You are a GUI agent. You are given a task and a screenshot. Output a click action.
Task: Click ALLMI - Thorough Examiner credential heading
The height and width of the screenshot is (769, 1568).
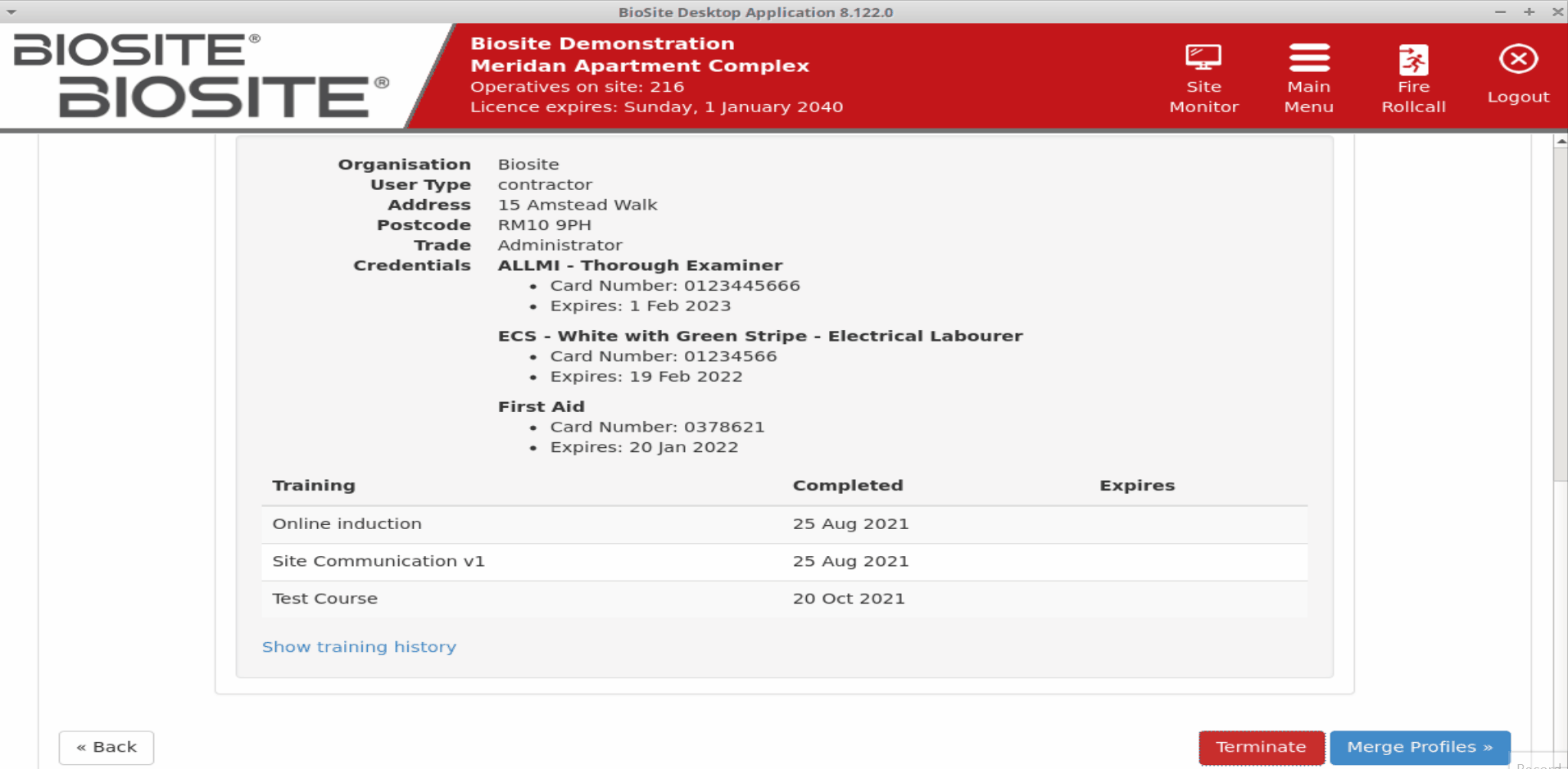(640, 265)
